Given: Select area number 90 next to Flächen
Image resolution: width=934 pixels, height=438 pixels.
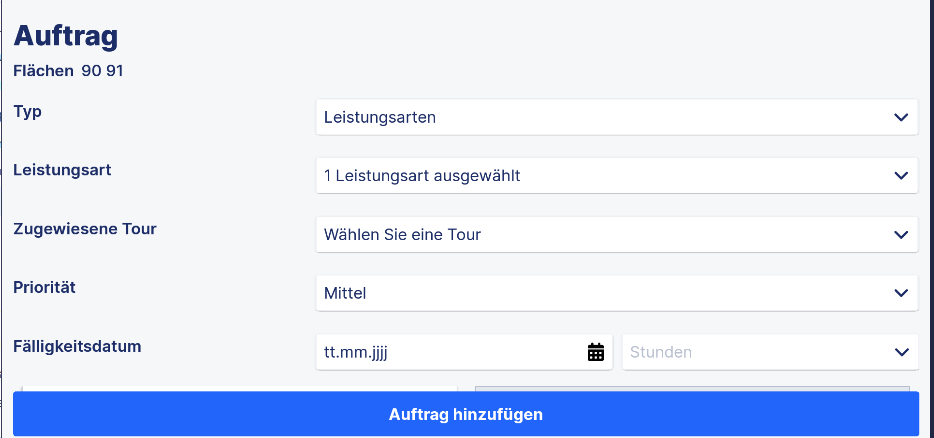Looking at the screenshot, I should click(x=91, y=71).
